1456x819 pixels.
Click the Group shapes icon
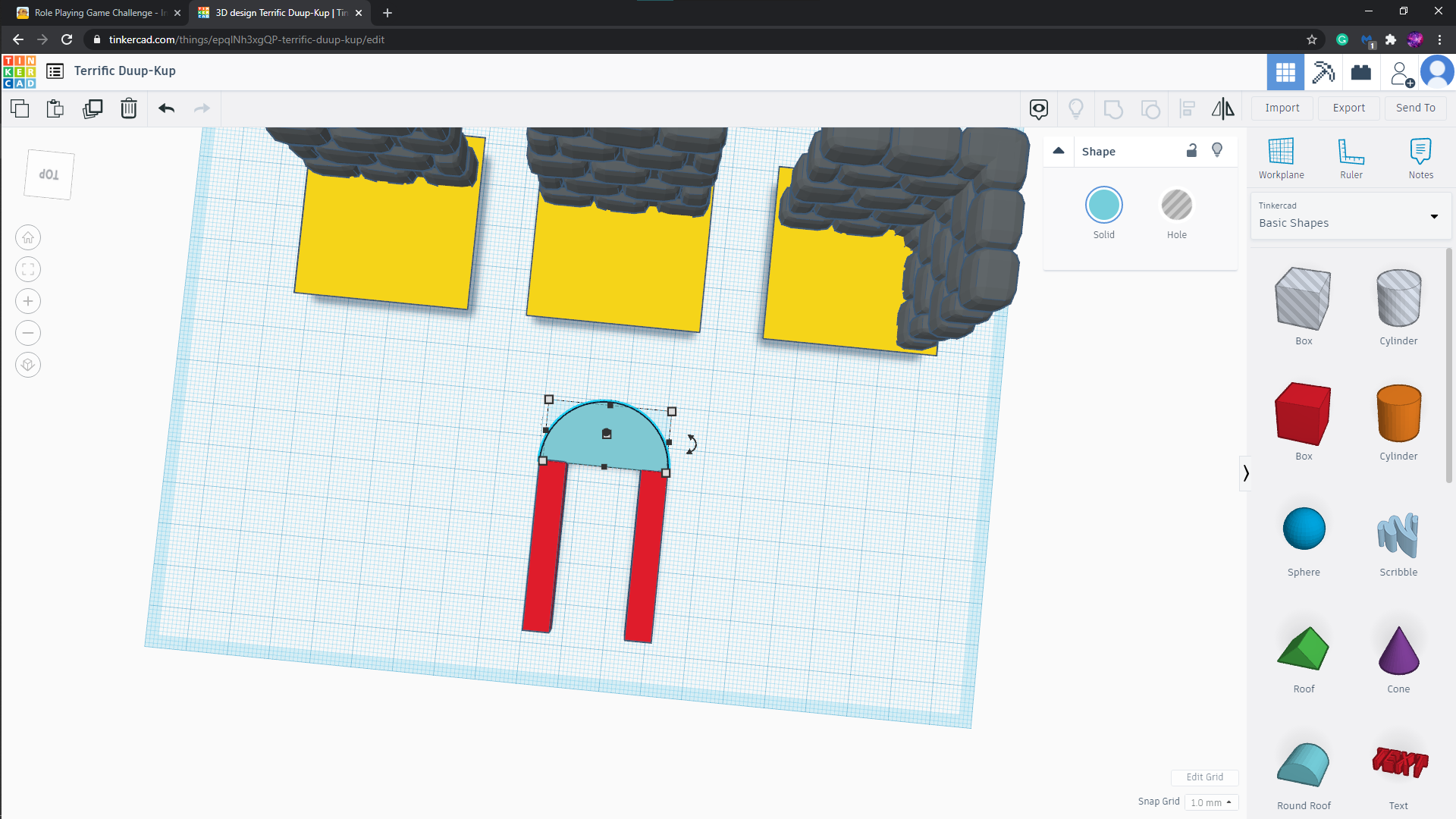pos(1113,109)
